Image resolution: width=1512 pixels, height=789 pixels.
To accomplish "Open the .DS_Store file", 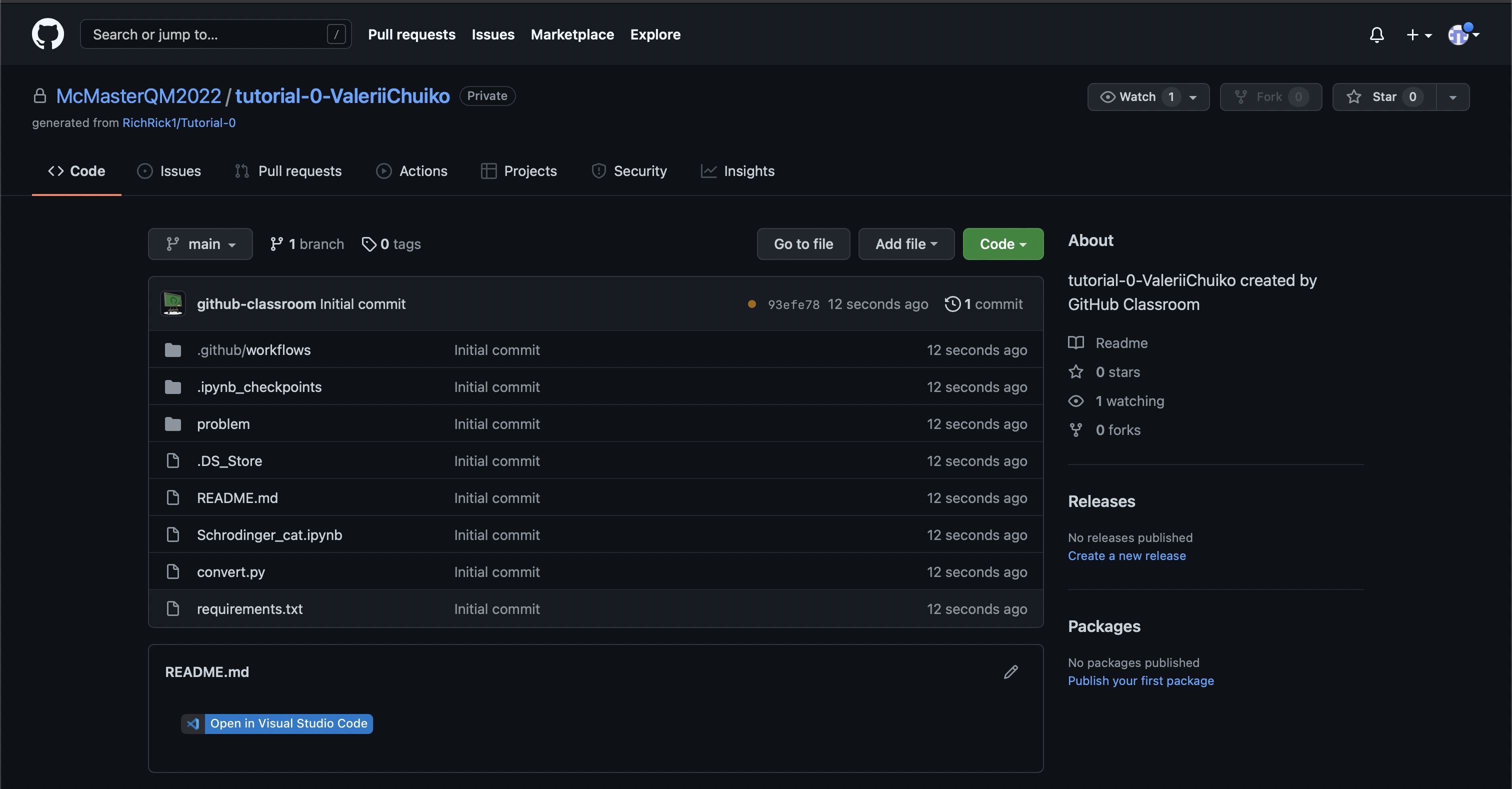I will (x=229, y=461).
